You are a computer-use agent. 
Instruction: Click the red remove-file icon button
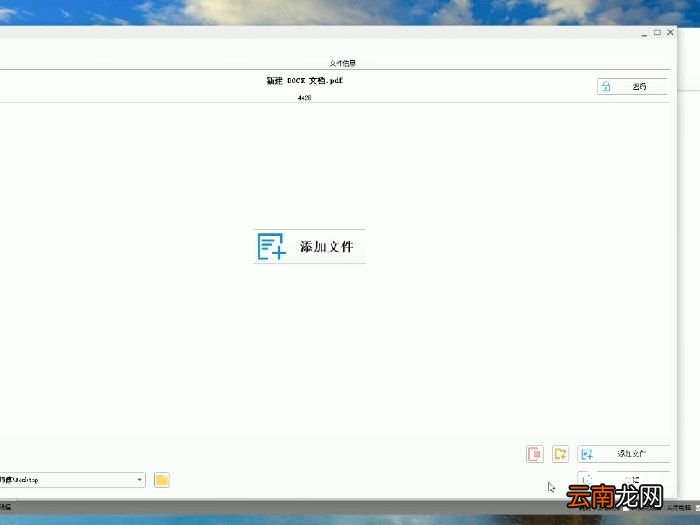[x=535, y=454]
